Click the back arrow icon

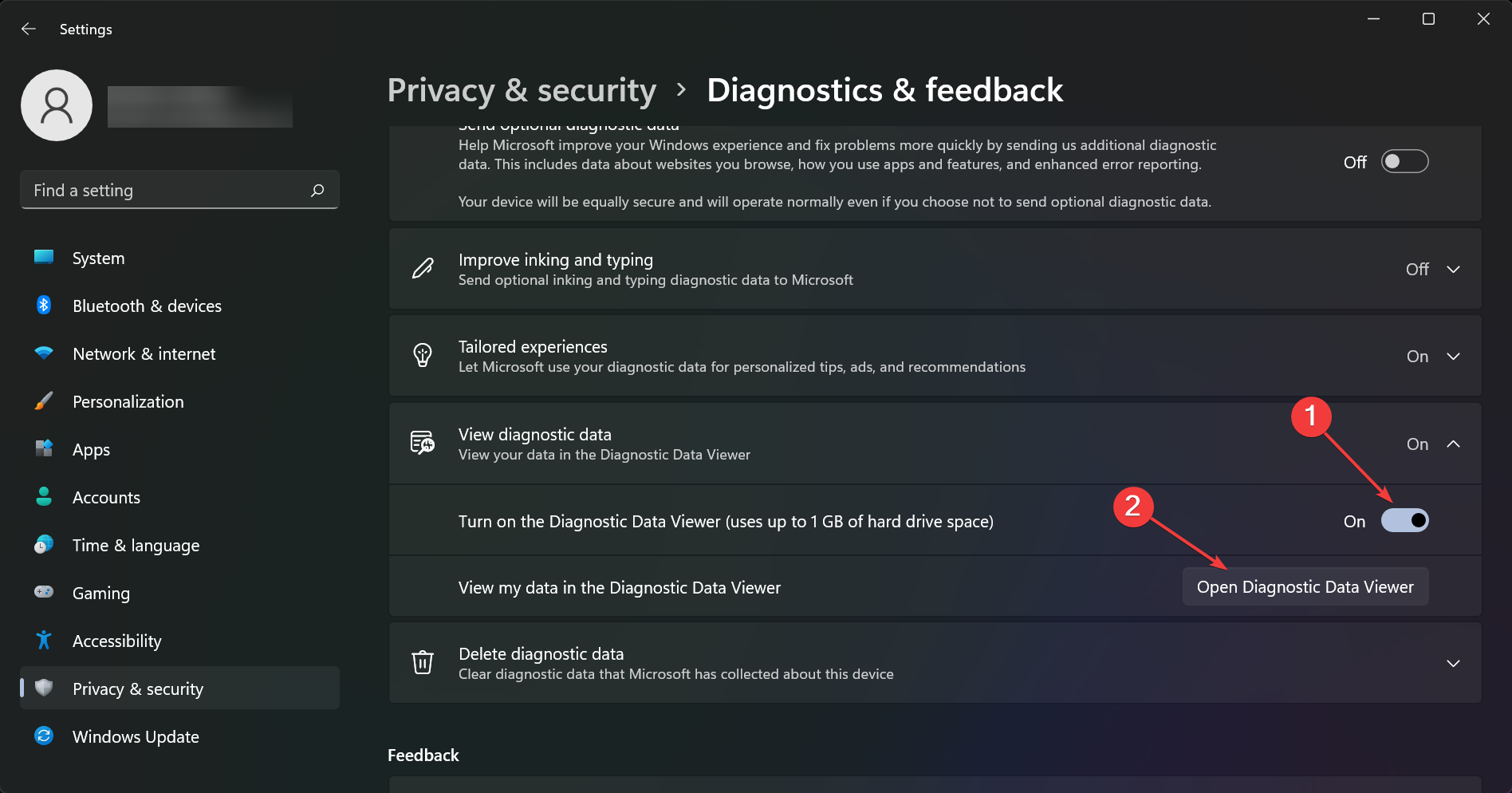point(29,29)
